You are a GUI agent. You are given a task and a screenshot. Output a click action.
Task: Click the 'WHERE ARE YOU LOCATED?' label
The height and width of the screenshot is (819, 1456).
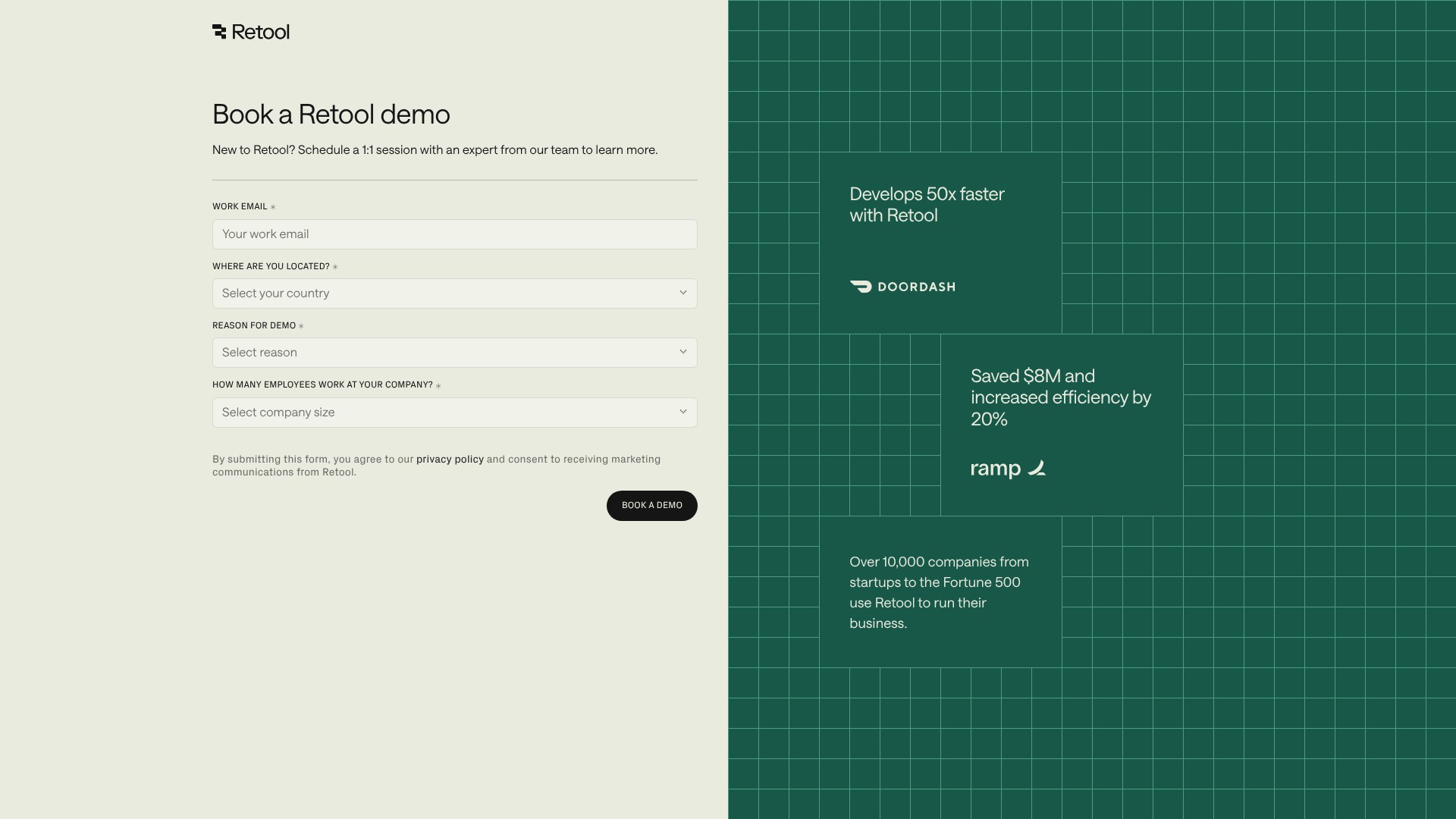271,267
